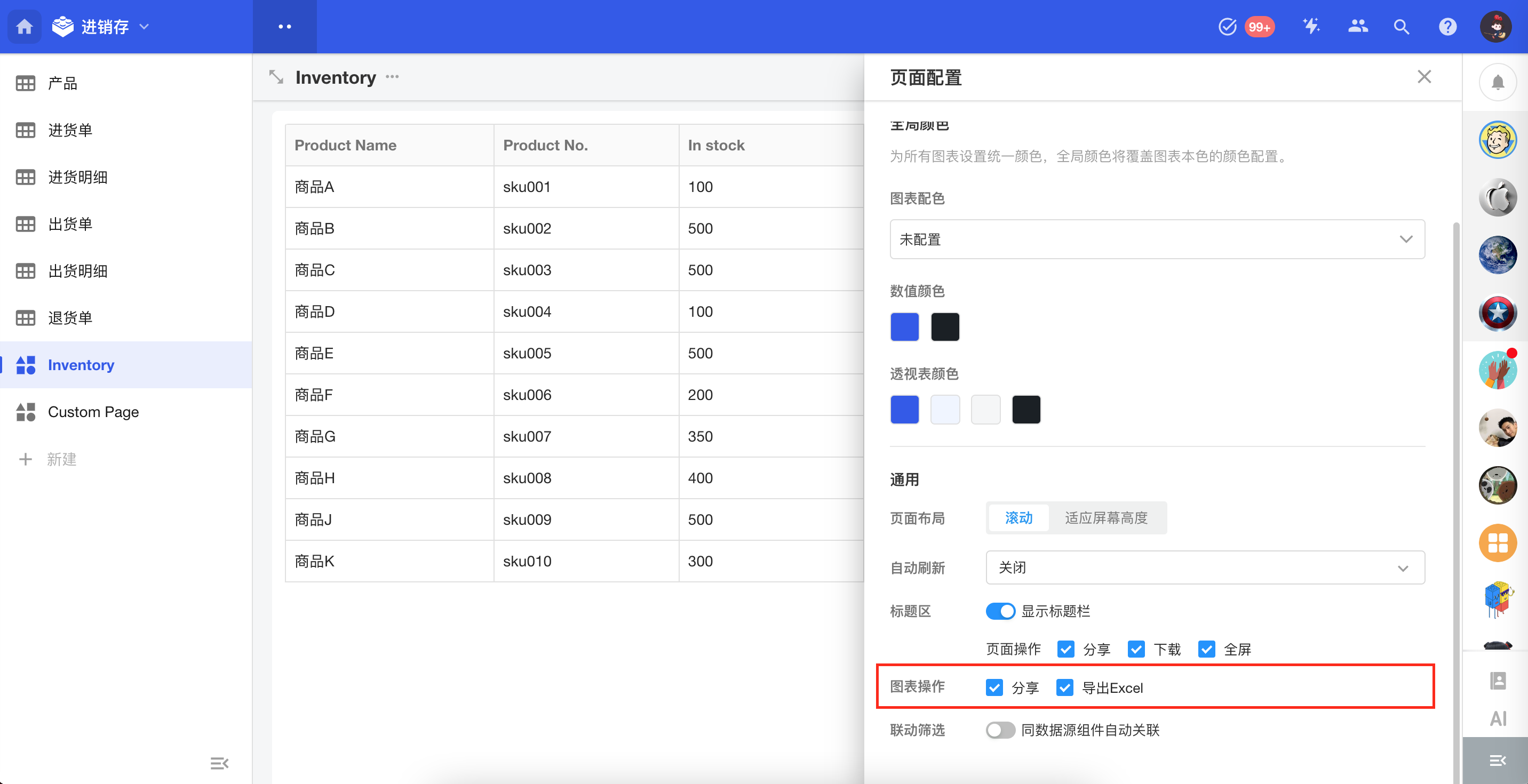Select black 透视表颜色 swatch
Screen dimensions: 1528x784
pos(1025,409)
